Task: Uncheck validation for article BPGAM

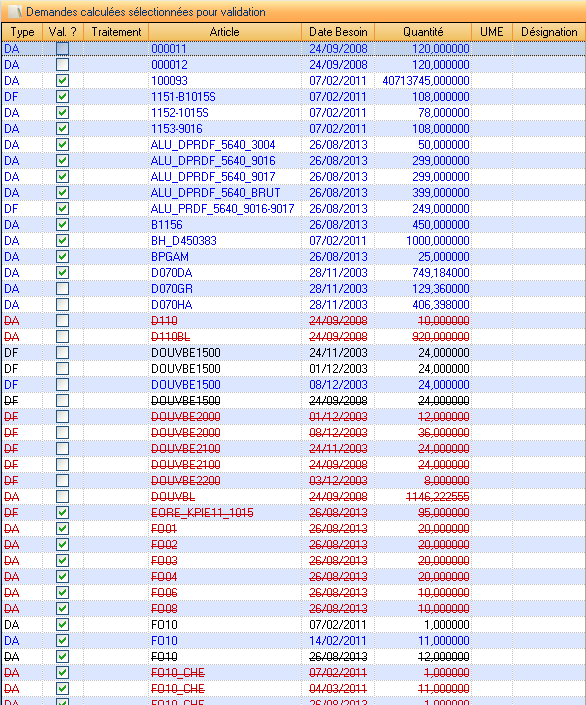Action: click(63, 257)
